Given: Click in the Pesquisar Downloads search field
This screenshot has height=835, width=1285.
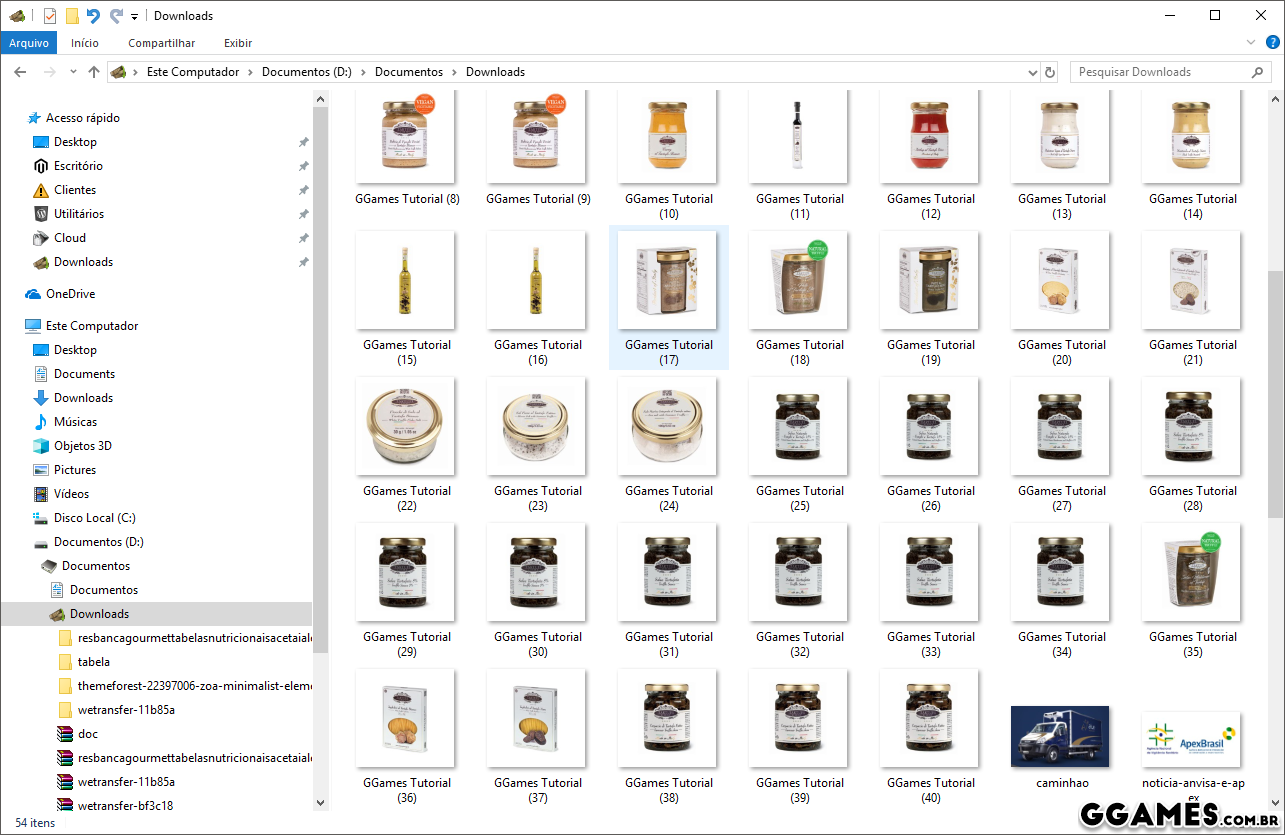Looking at the screenshot, I should [1160, 72].
